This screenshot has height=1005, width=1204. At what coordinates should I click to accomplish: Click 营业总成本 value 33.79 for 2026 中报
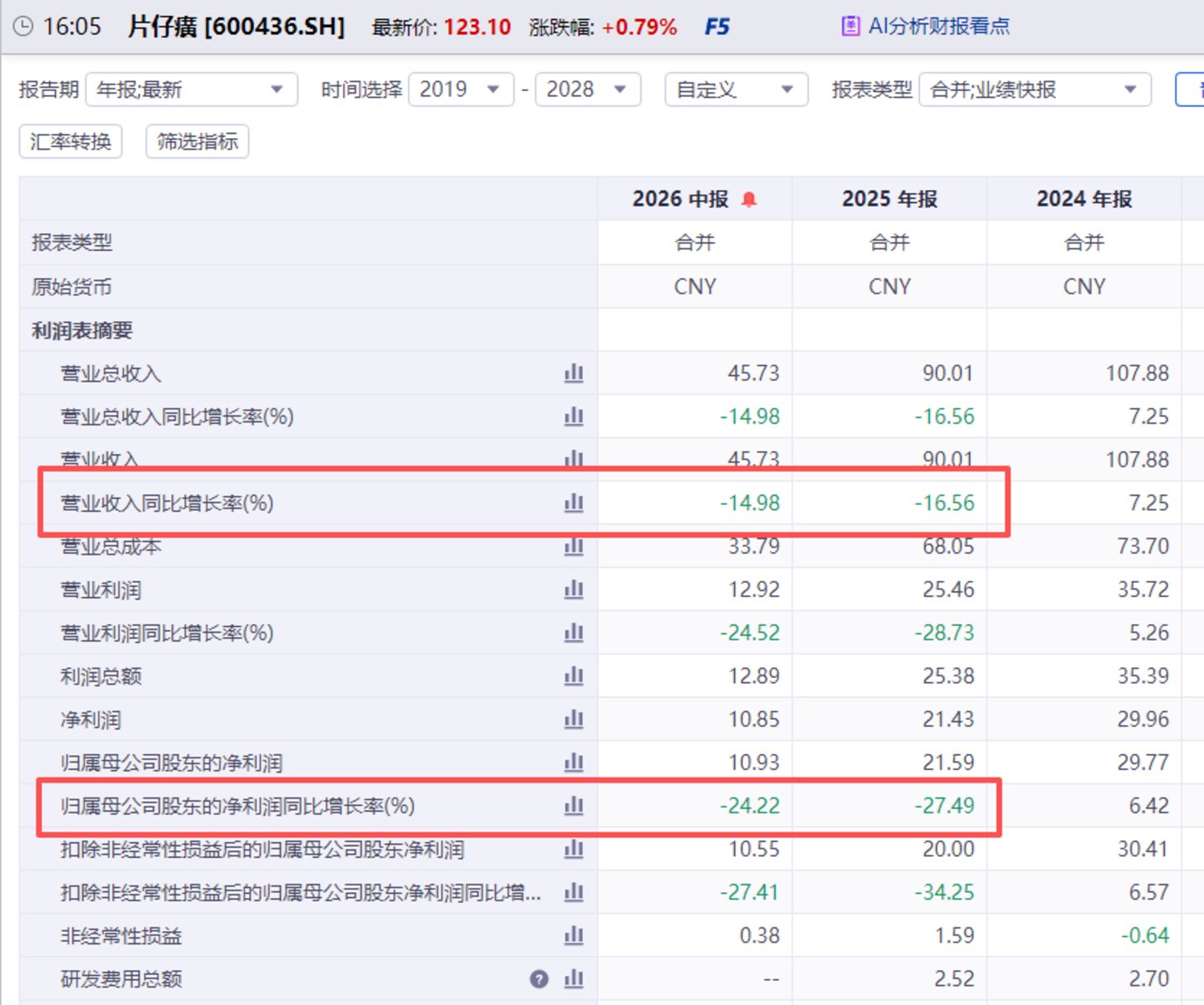click(x=753, y=546)
